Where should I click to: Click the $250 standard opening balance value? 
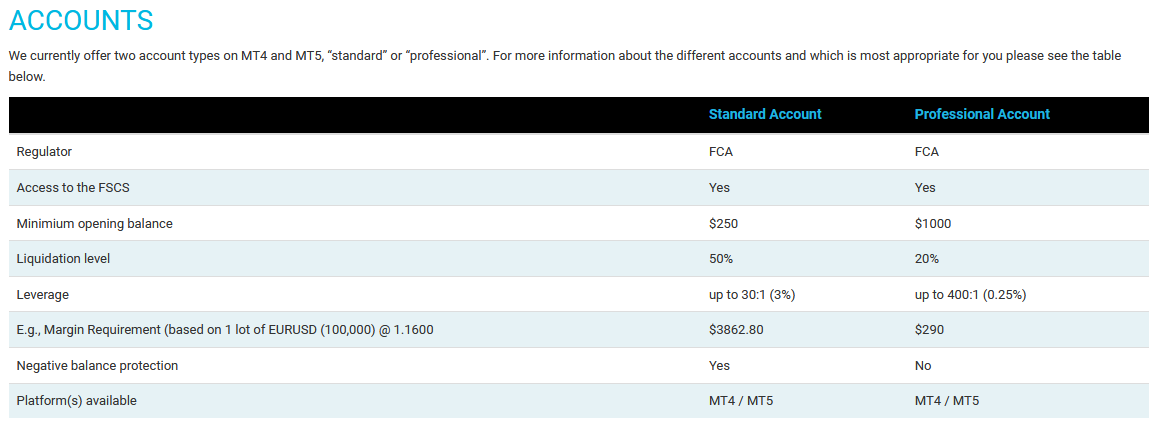coord(723,223)
